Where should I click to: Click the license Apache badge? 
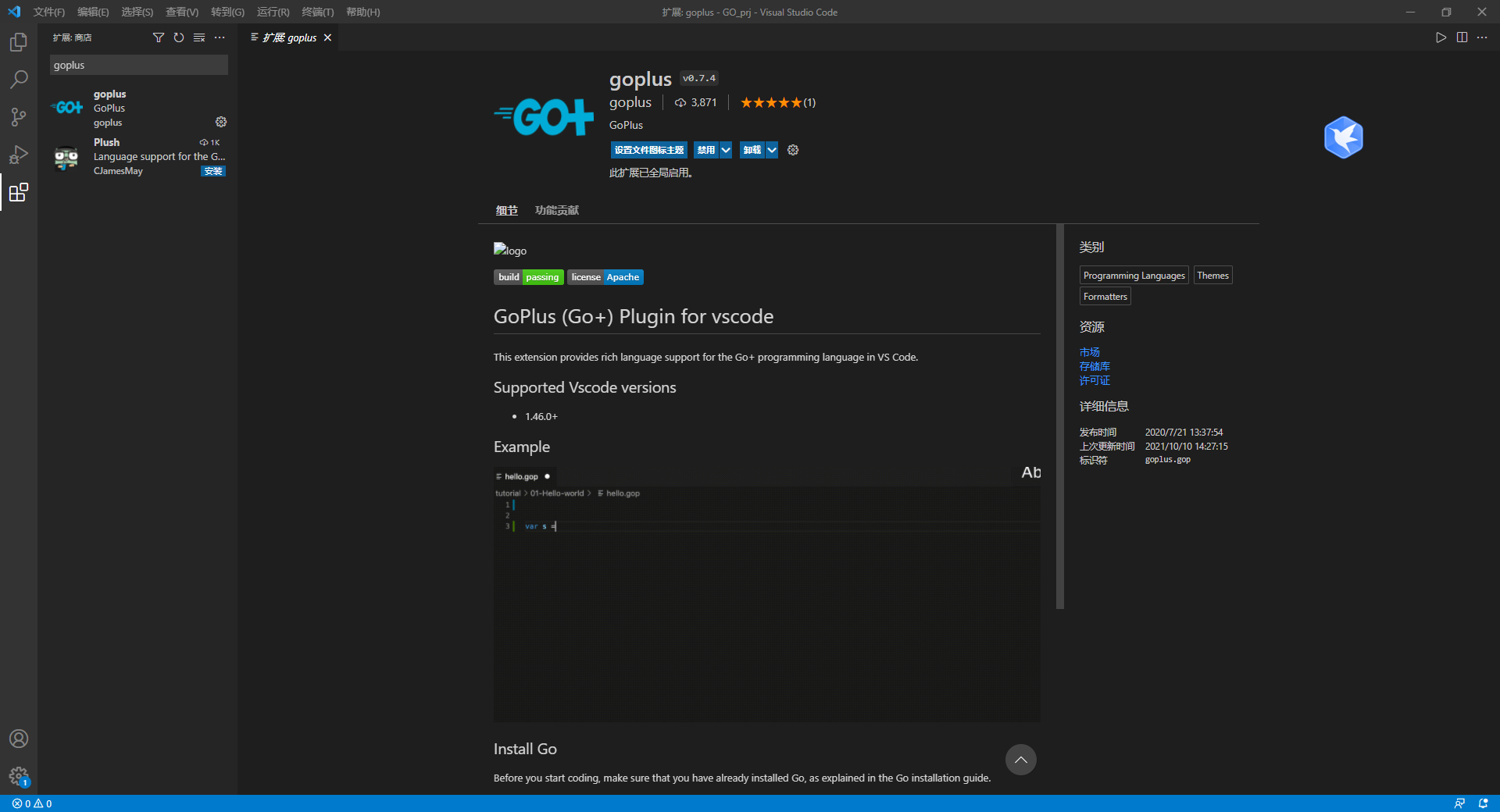(x=605, y=277)
